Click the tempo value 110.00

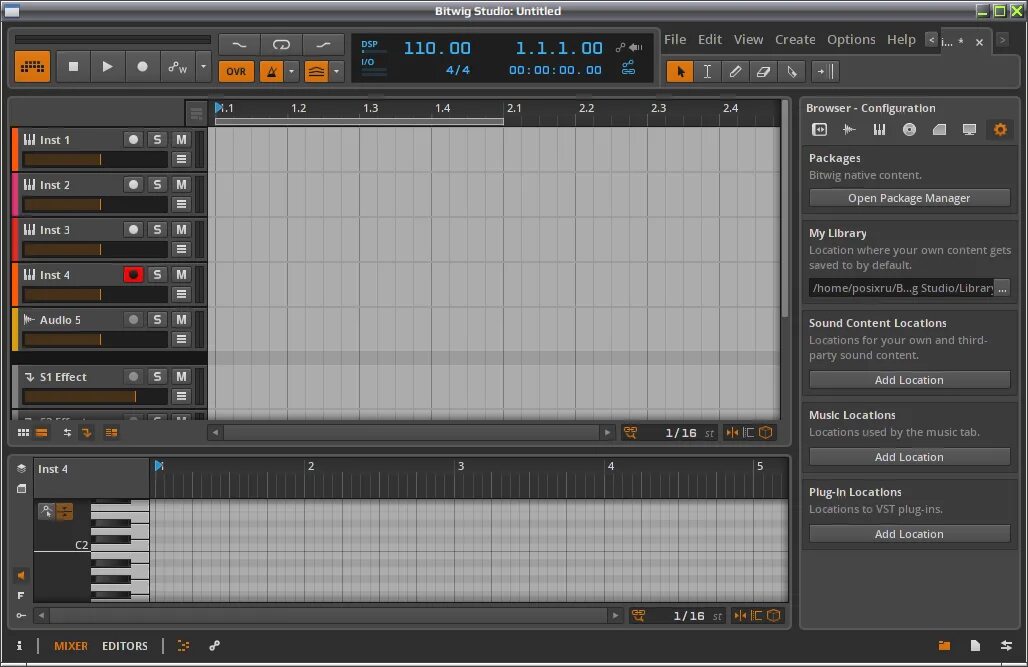437,48
